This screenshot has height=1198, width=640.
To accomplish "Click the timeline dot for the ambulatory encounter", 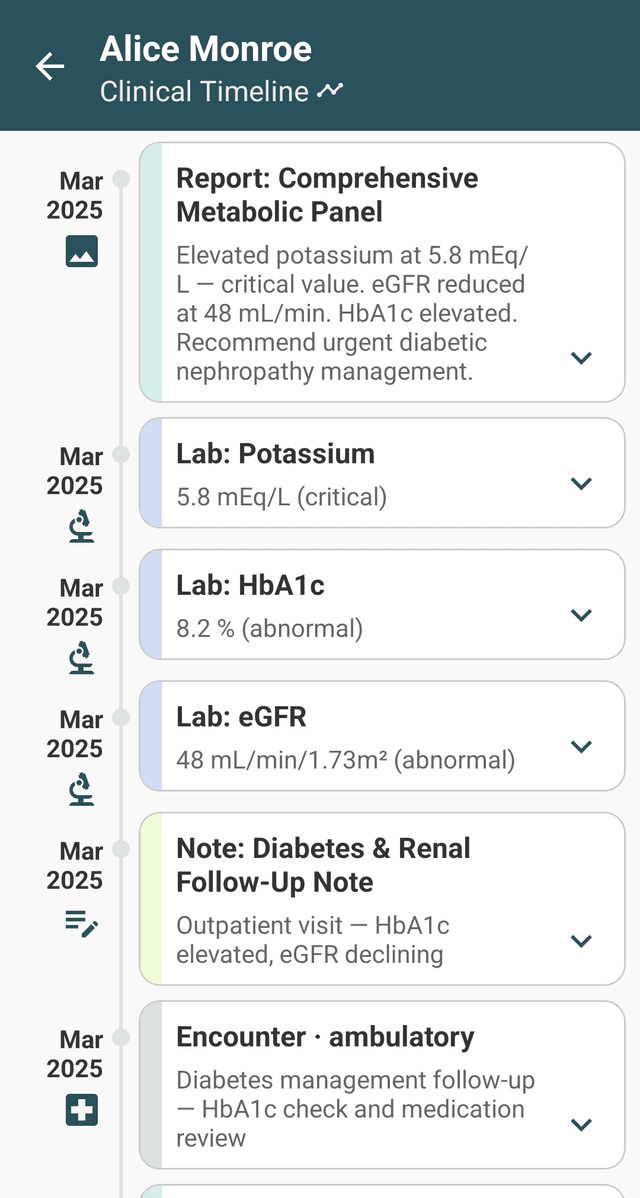I will point(121,1038).
